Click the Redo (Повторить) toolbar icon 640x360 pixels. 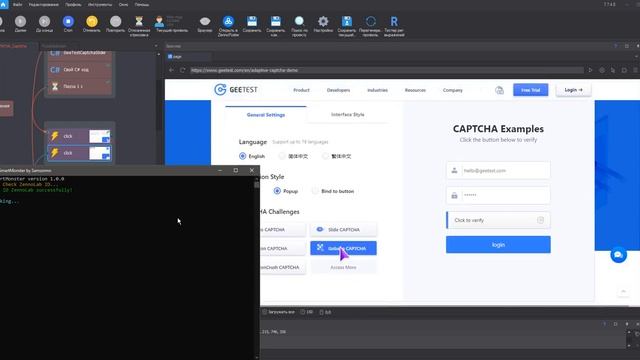tap(116, 21)
